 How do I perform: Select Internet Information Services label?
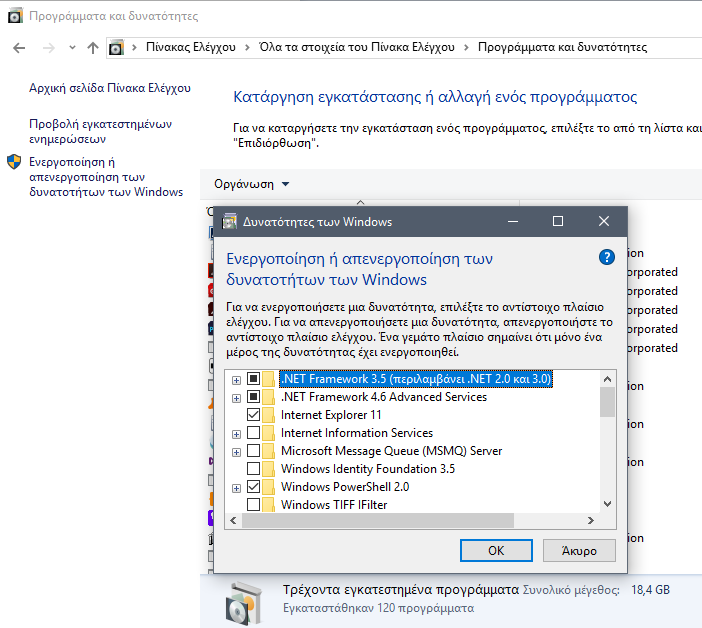pyautogui.click(x=357, y=432)
